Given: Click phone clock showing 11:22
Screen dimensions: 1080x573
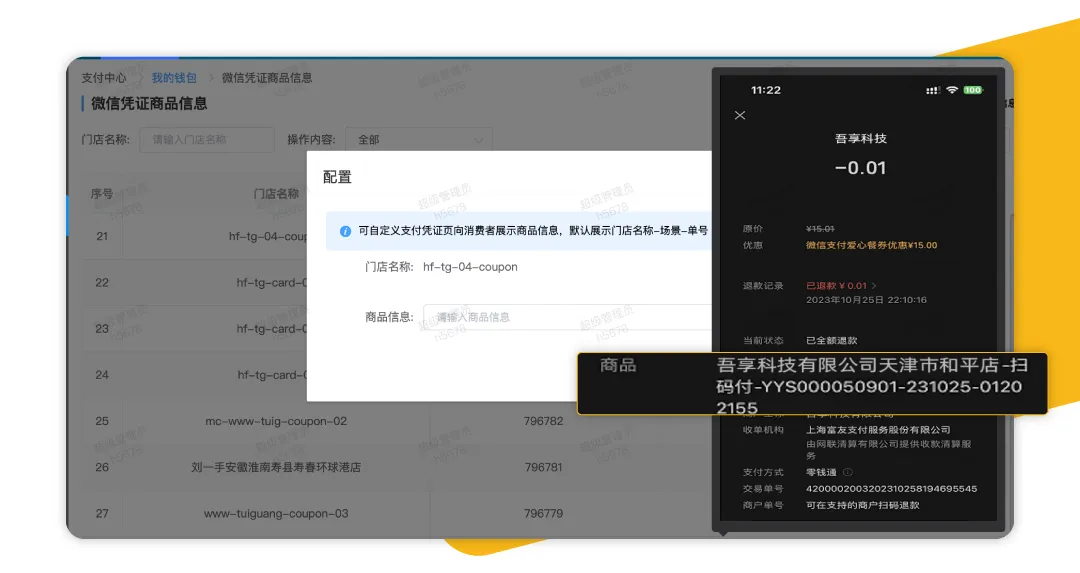Looking at the screenshot, I should (766, 90).
